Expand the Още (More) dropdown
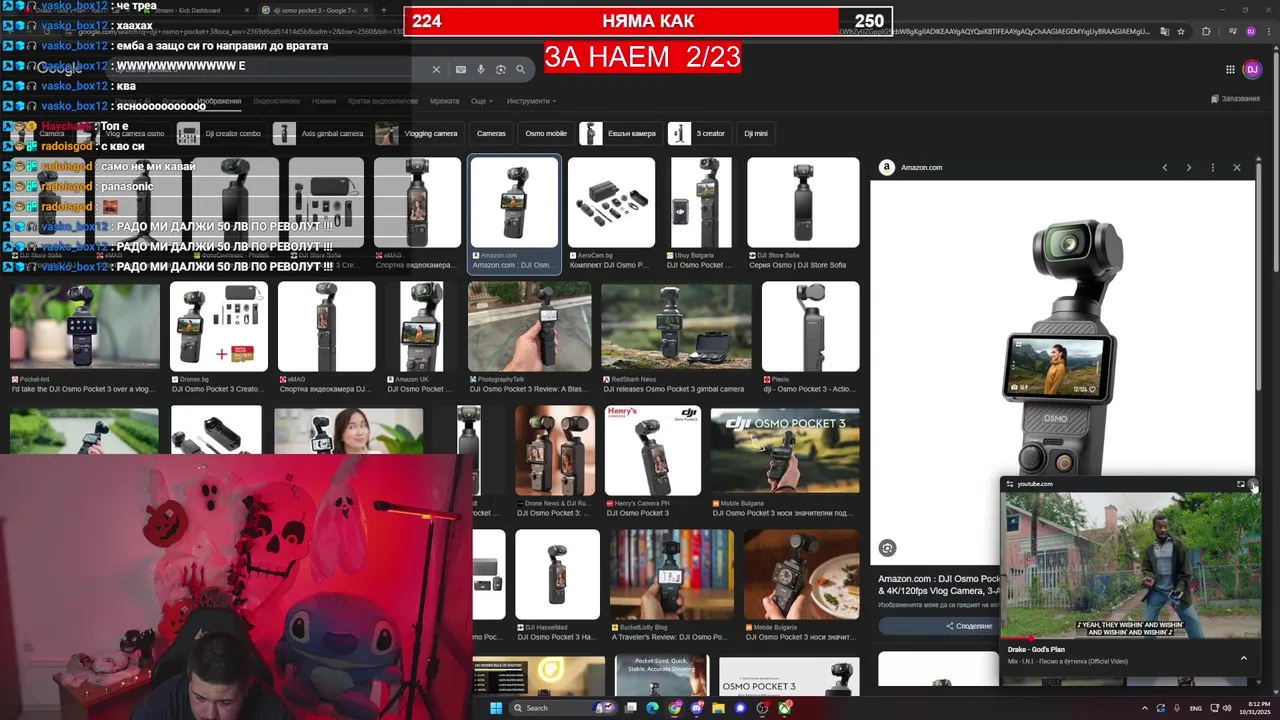 point(481,101)
